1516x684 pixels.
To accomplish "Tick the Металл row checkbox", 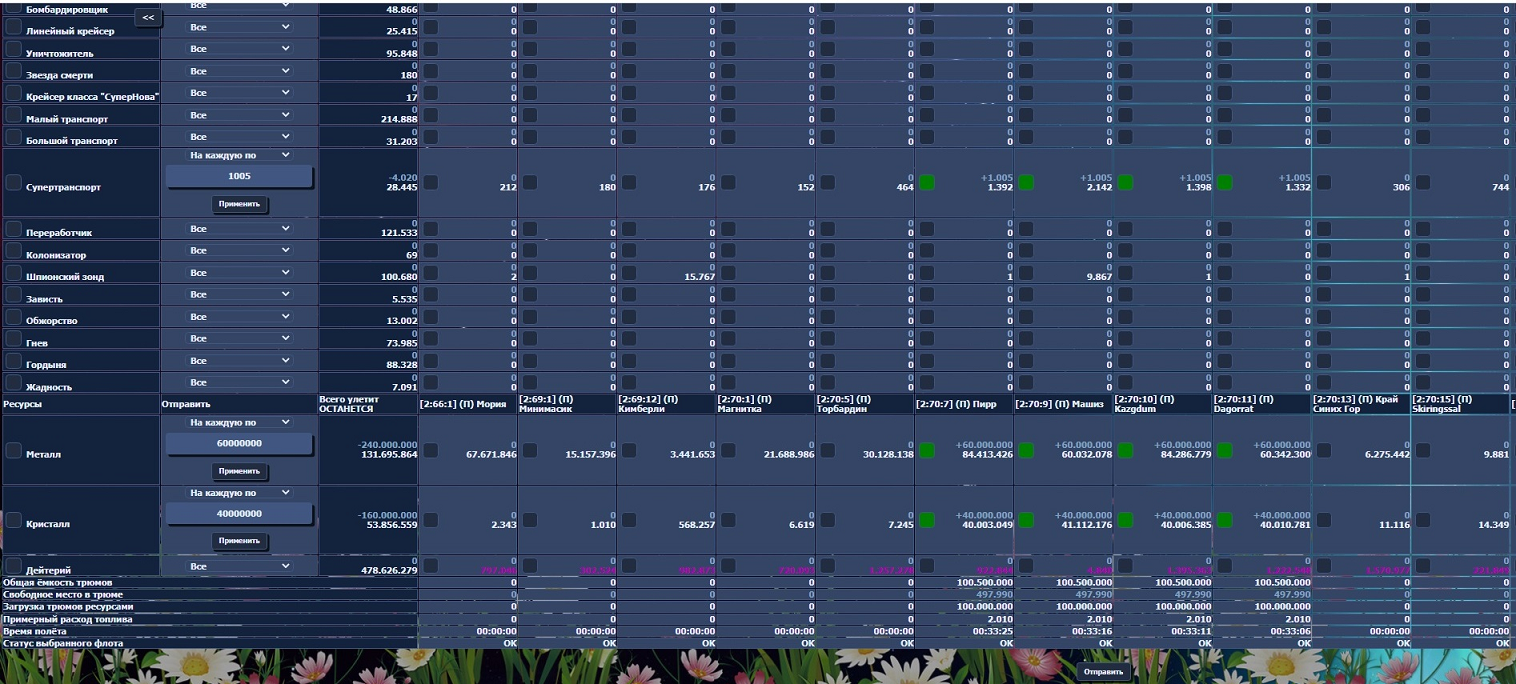I will tap(14, 450).
